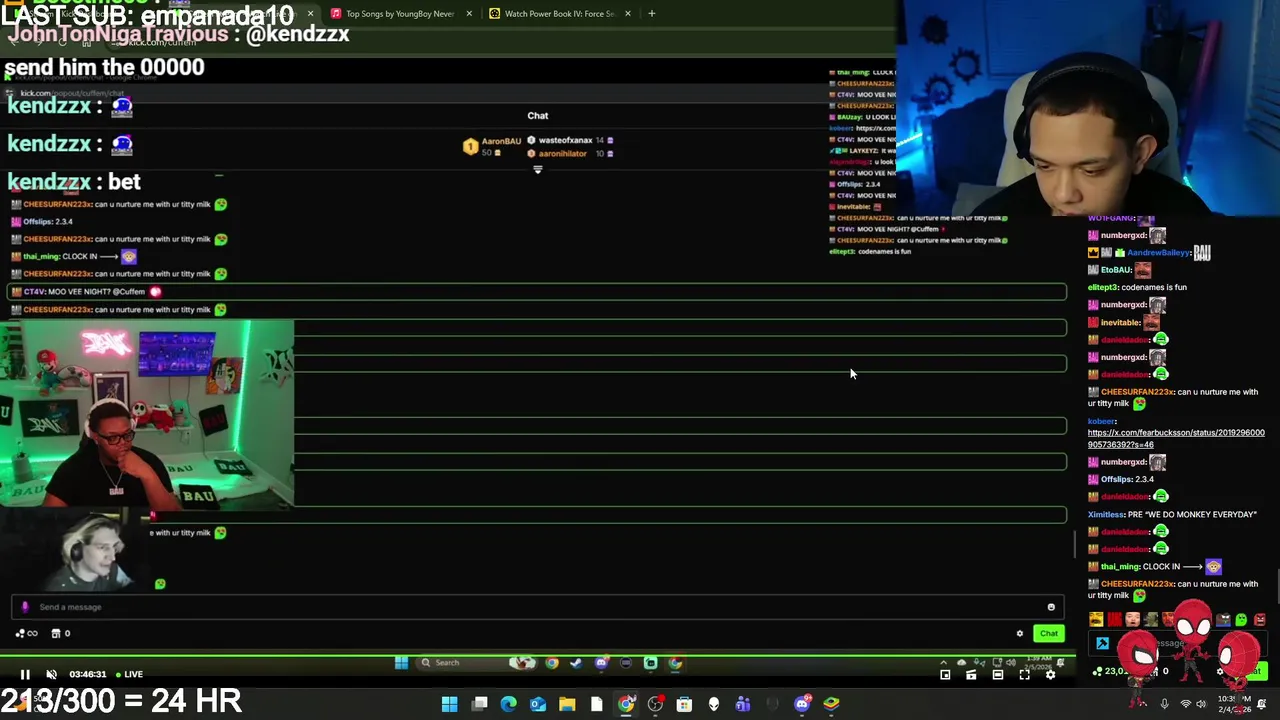The height and width of the screenshot is (720, 1280).
Task: Pause the live stream video
Action: pyautogui.click(x=25, y=674)
